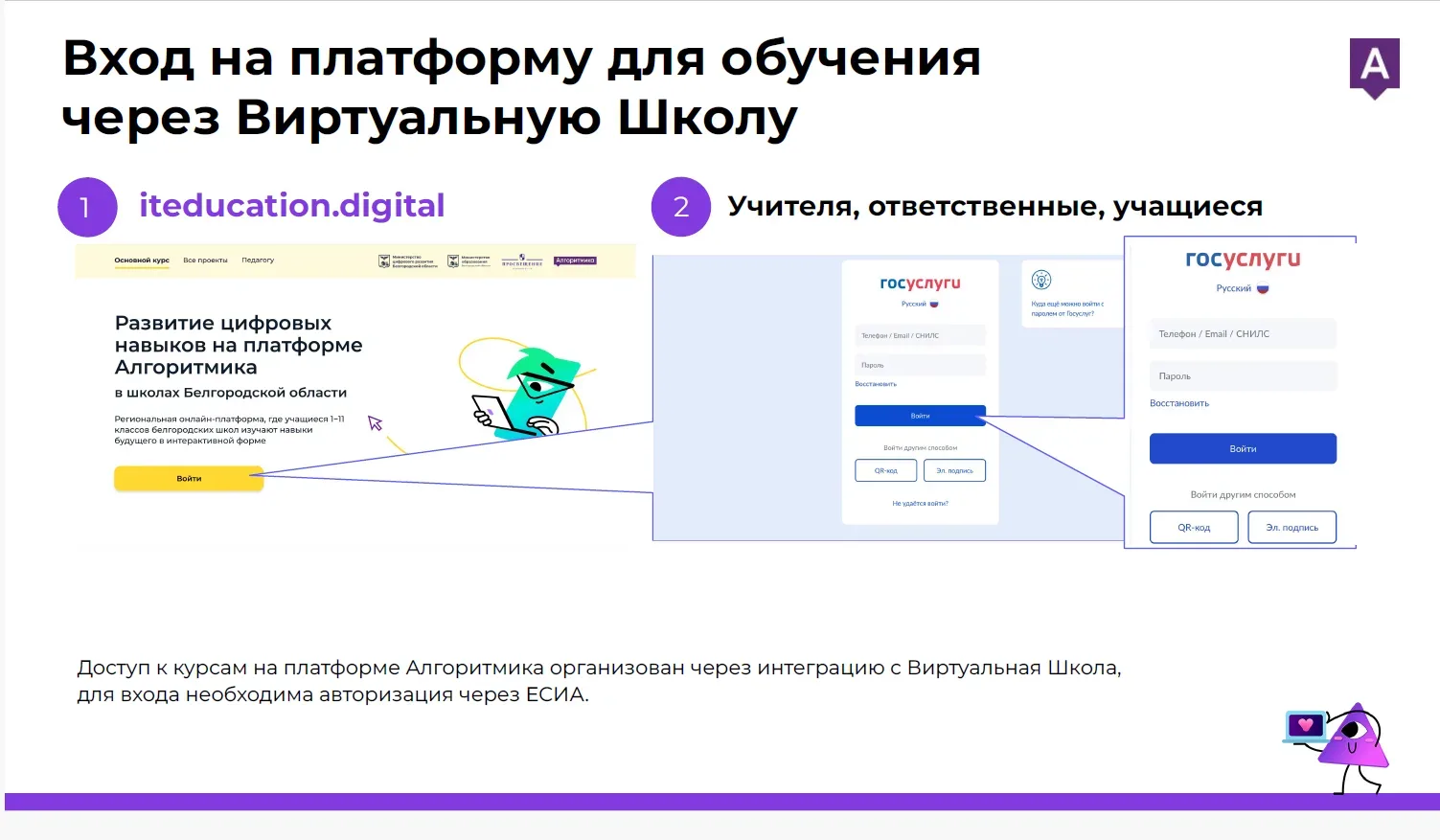Focus the Пароль field in the small form
This screenshot has width=1440, height=840.
point(920,365)
